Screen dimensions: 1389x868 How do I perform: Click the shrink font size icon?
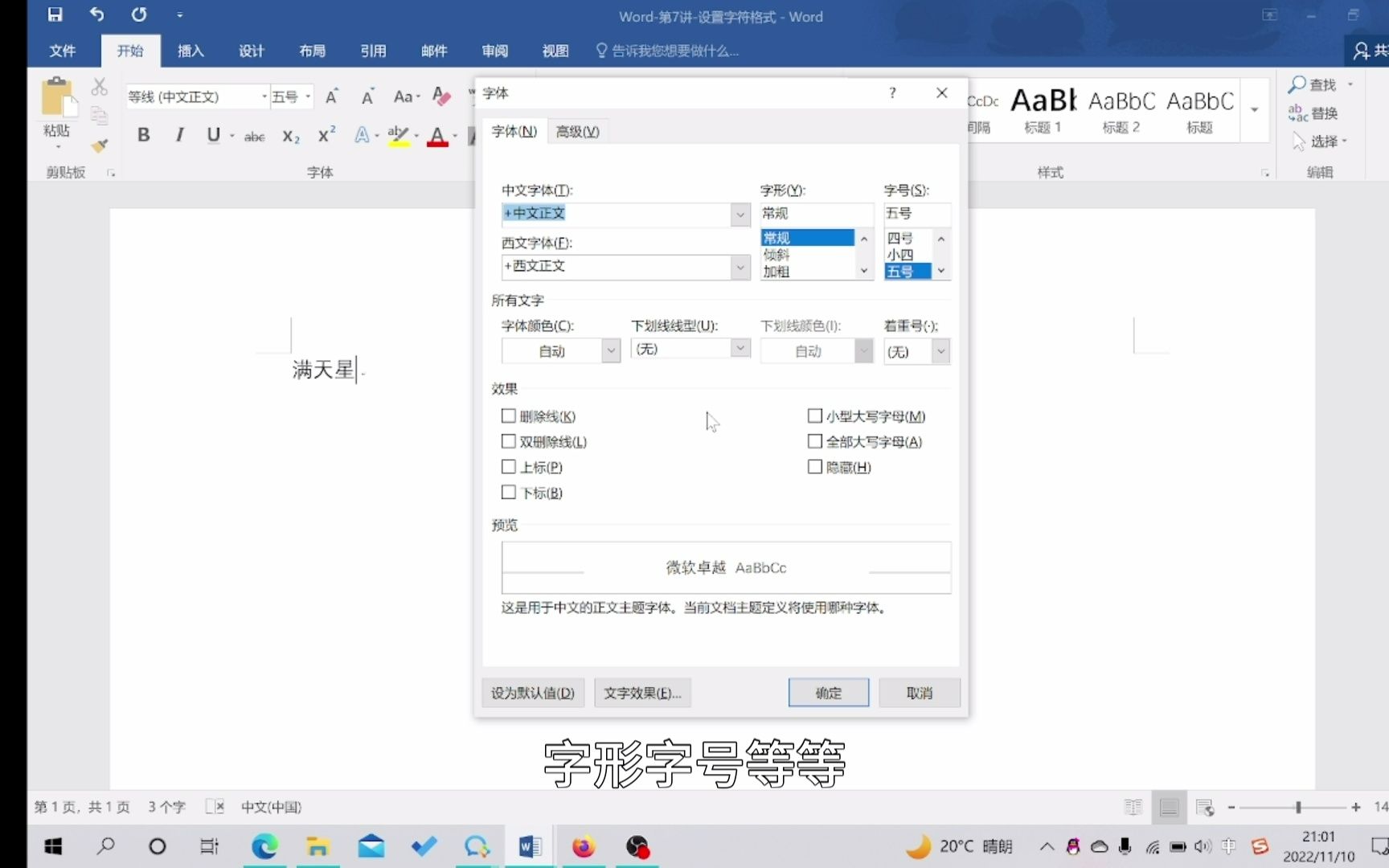click(x=367, y=97)
